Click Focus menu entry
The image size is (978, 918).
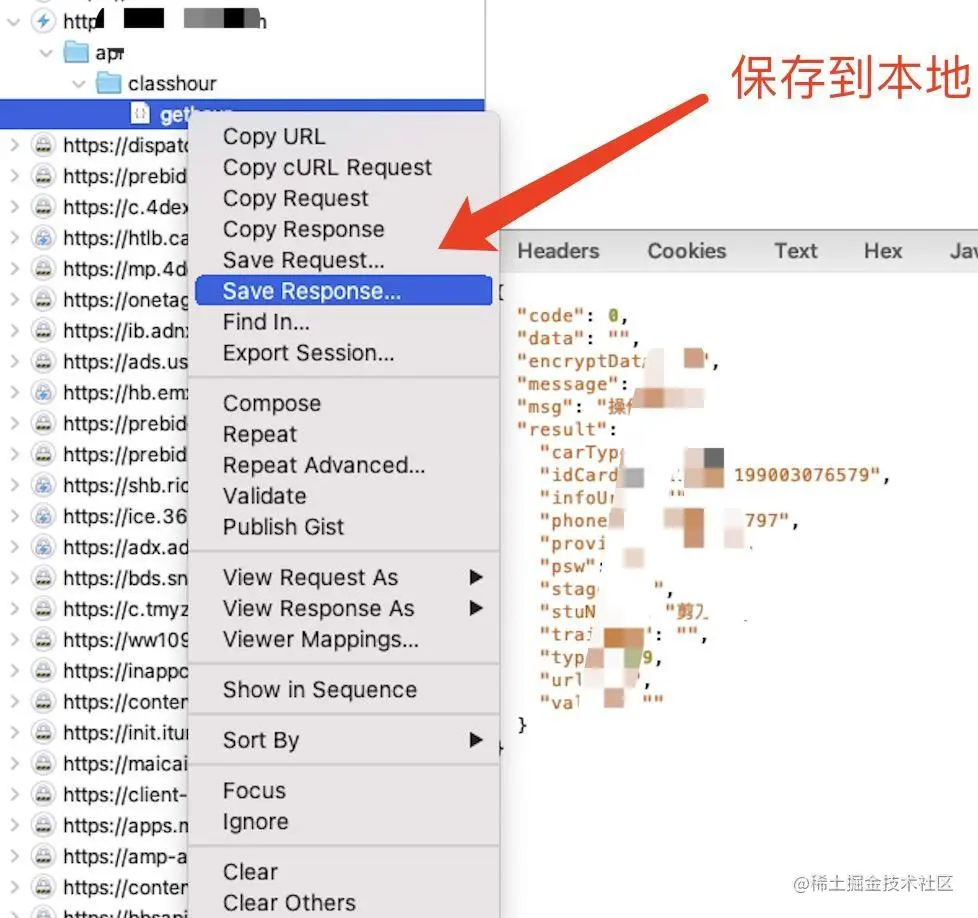[x=254, y=791]
